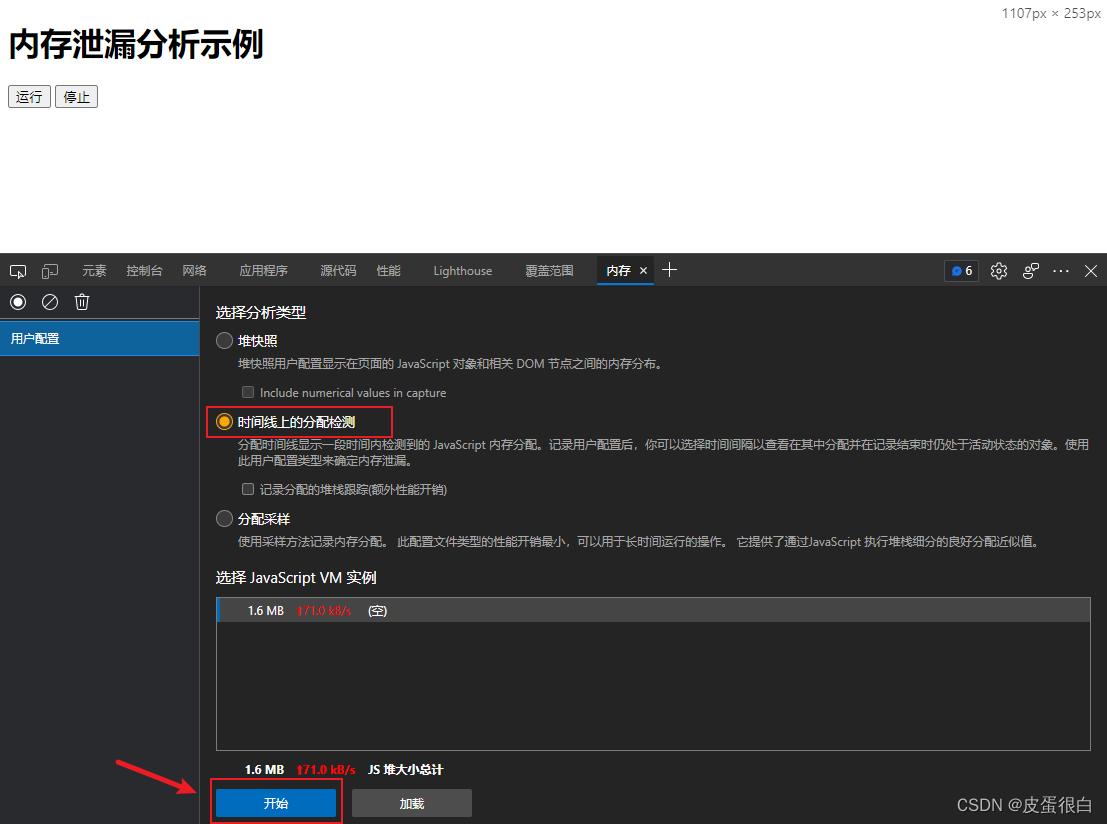The image size is (1107, 824).
Task: Enable Include numerical values in capture
Action: [x=248, y=392]
